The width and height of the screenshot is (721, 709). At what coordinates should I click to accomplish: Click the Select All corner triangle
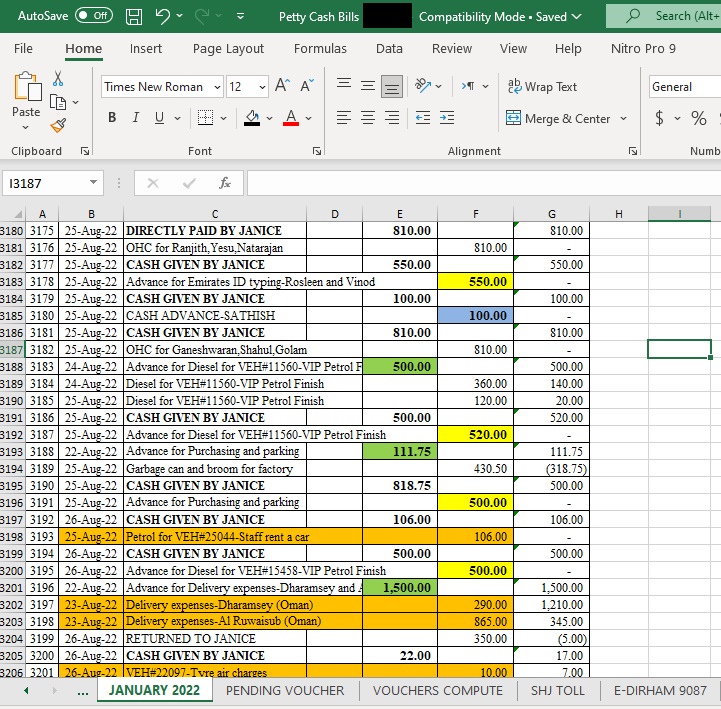[x=18, y=214]
